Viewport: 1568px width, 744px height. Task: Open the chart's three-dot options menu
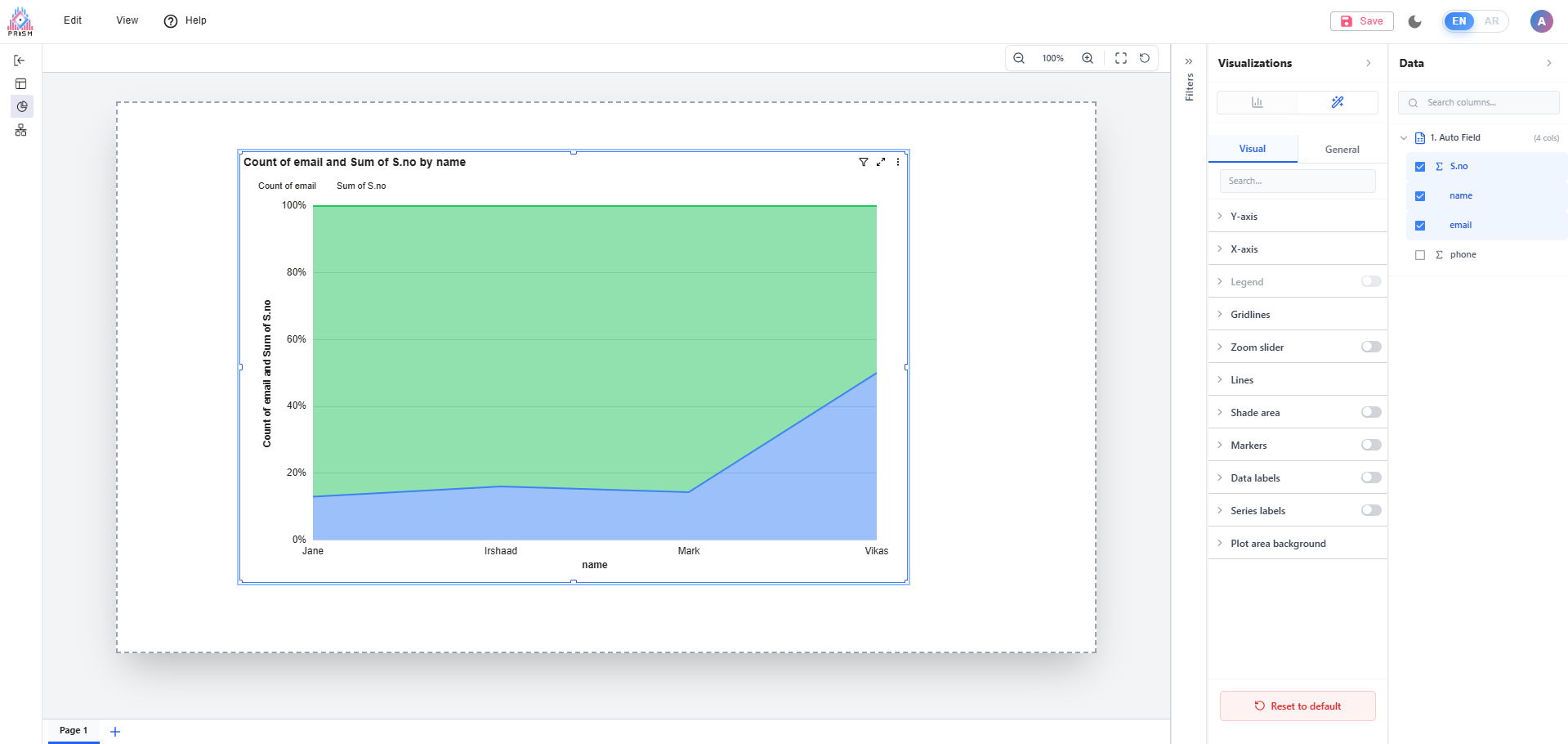(898, 162)
